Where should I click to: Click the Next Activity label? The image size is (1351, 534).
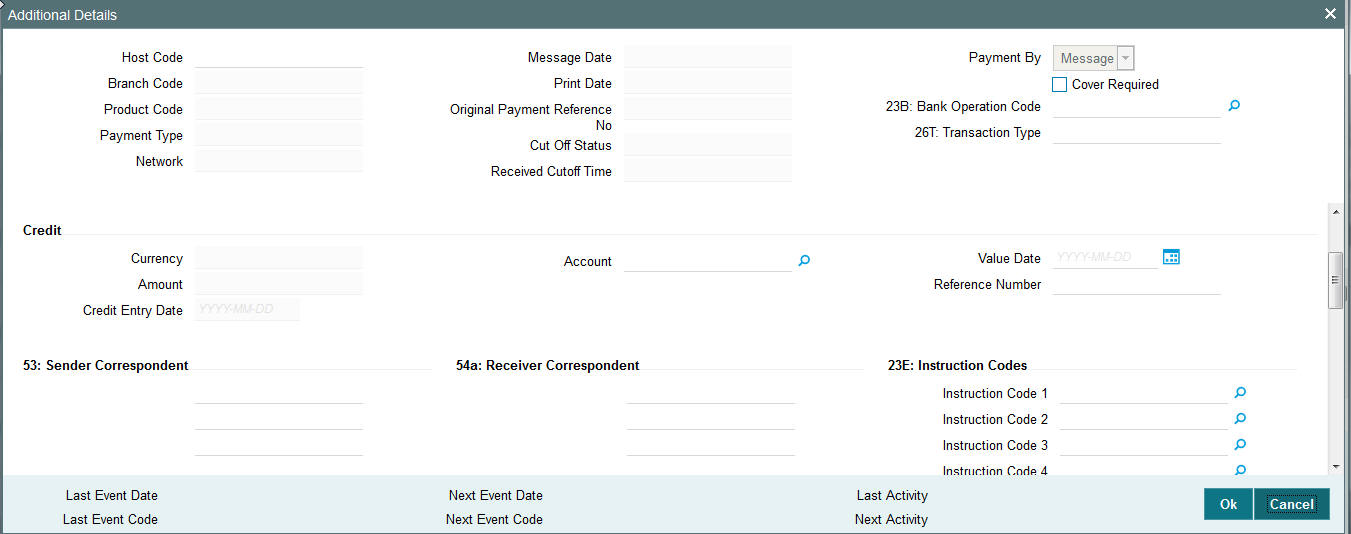[x=891, y=519]
